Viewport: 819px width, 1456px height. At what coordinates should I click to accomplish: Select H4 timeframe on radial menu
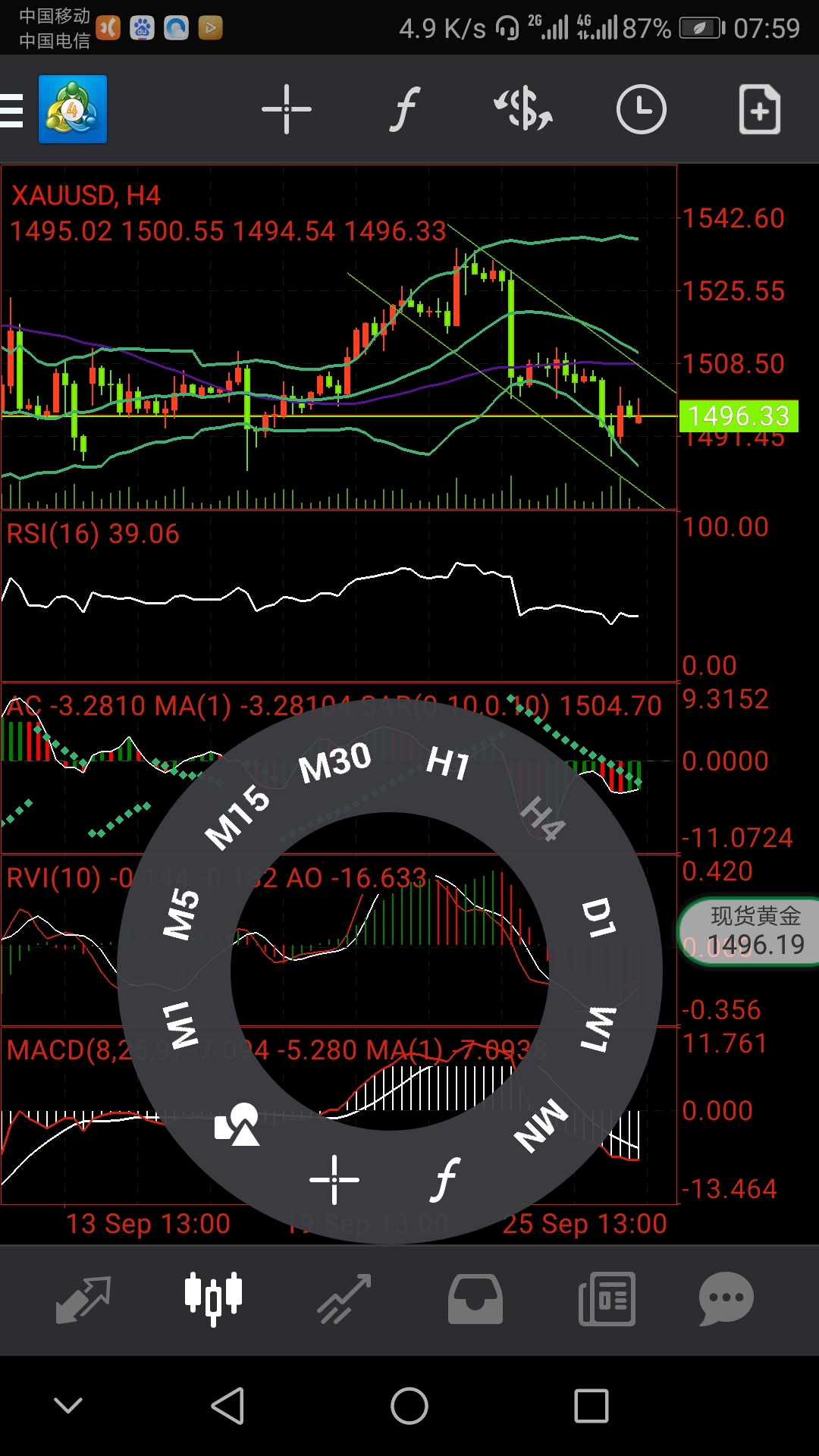[x=544, y=818]
